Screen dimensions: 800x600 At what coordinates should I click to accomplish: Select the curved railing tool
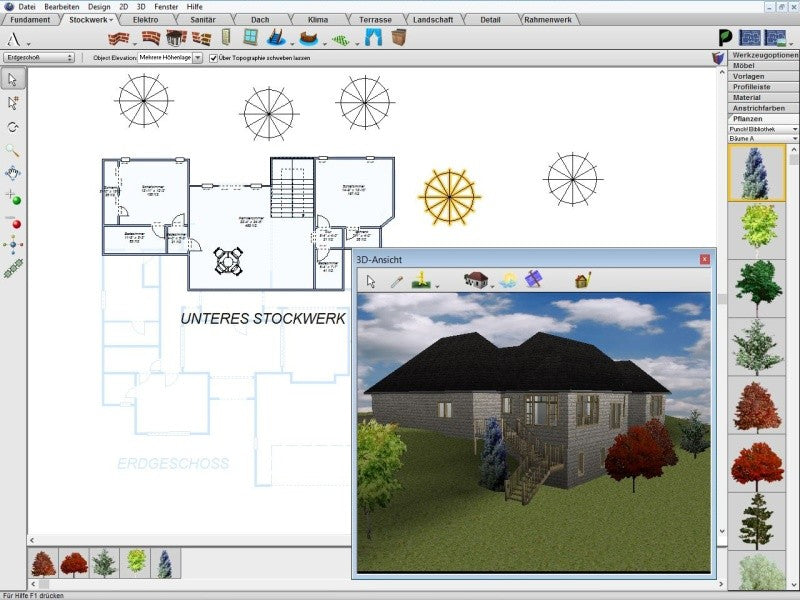coord(308,38)
